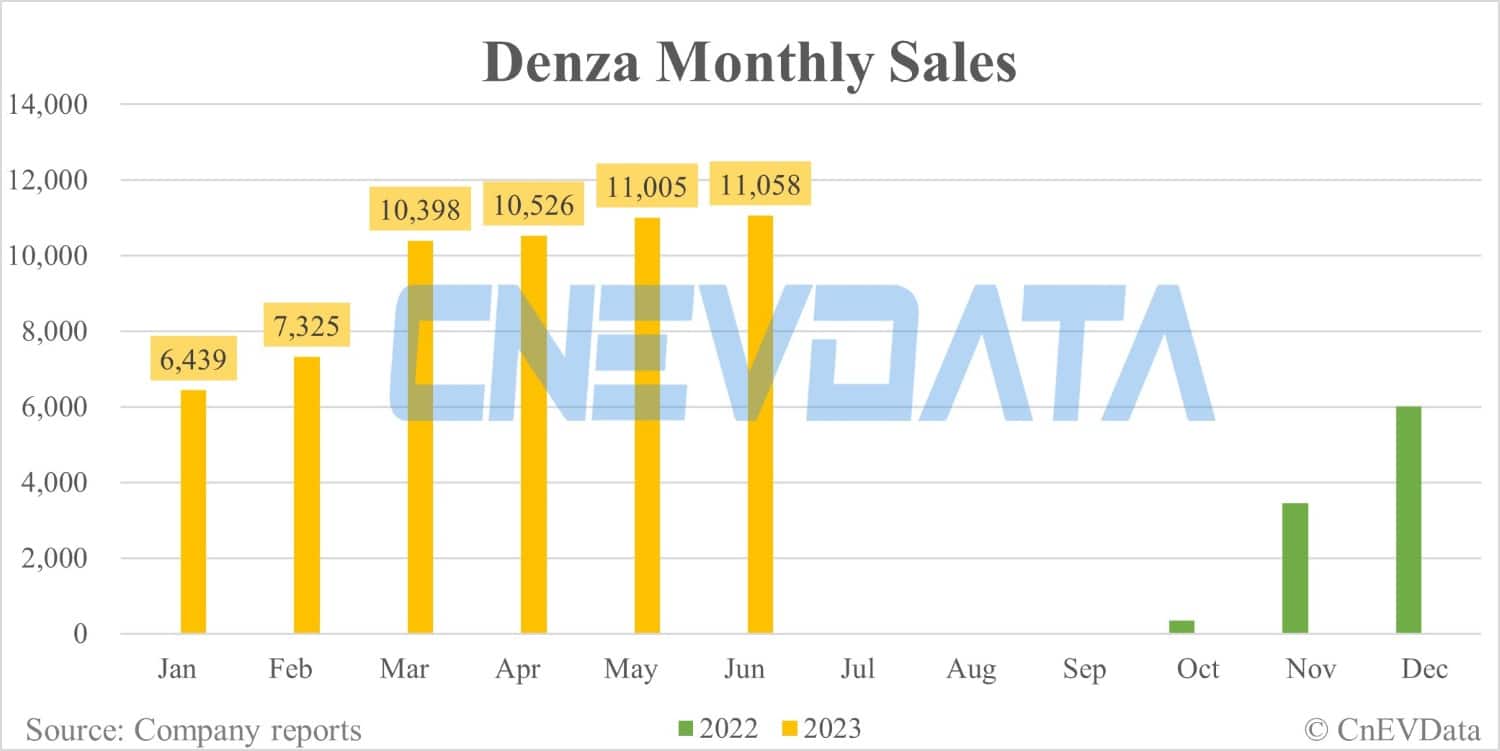
Task: Select the 10,526 data label
Action: click(533, 205)
